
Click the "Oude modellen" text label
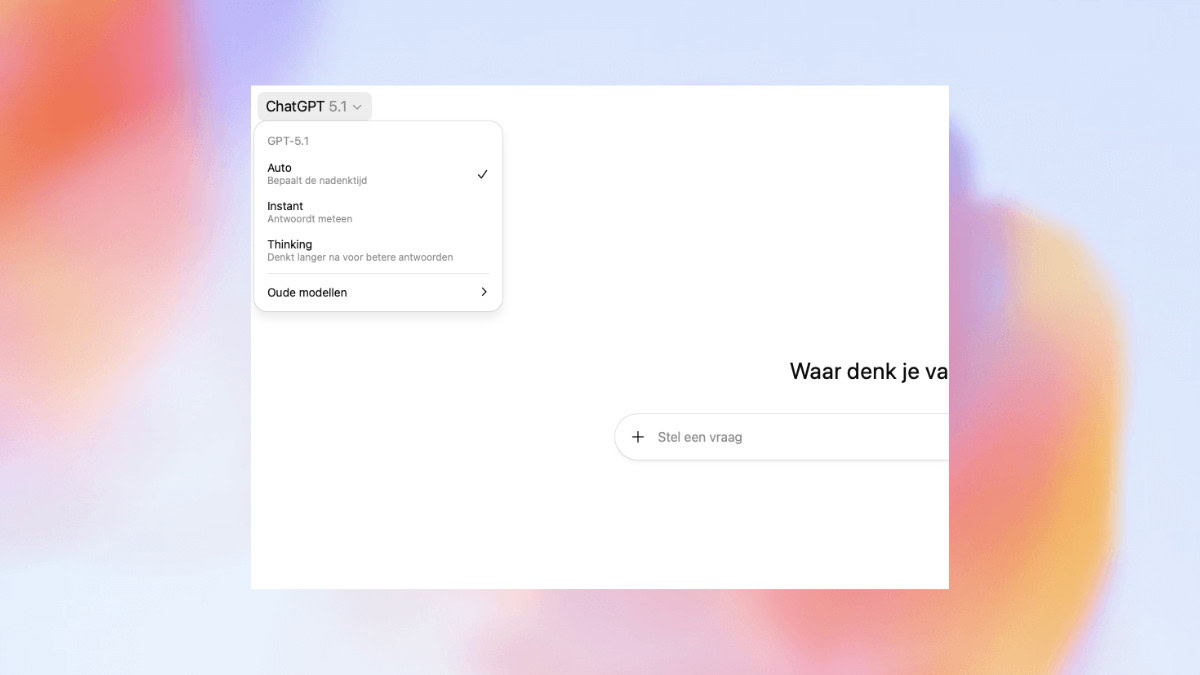point(307,292)
